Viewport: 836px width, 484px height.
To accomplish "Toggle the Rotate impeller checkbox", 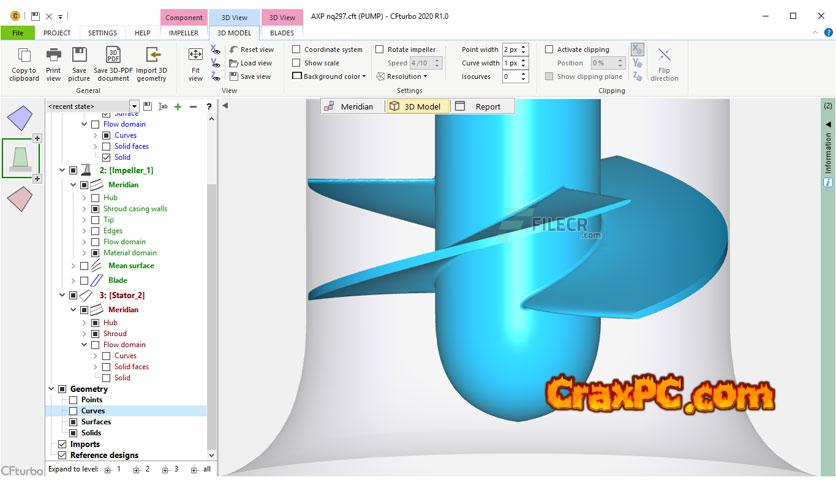I will [379, 49].
